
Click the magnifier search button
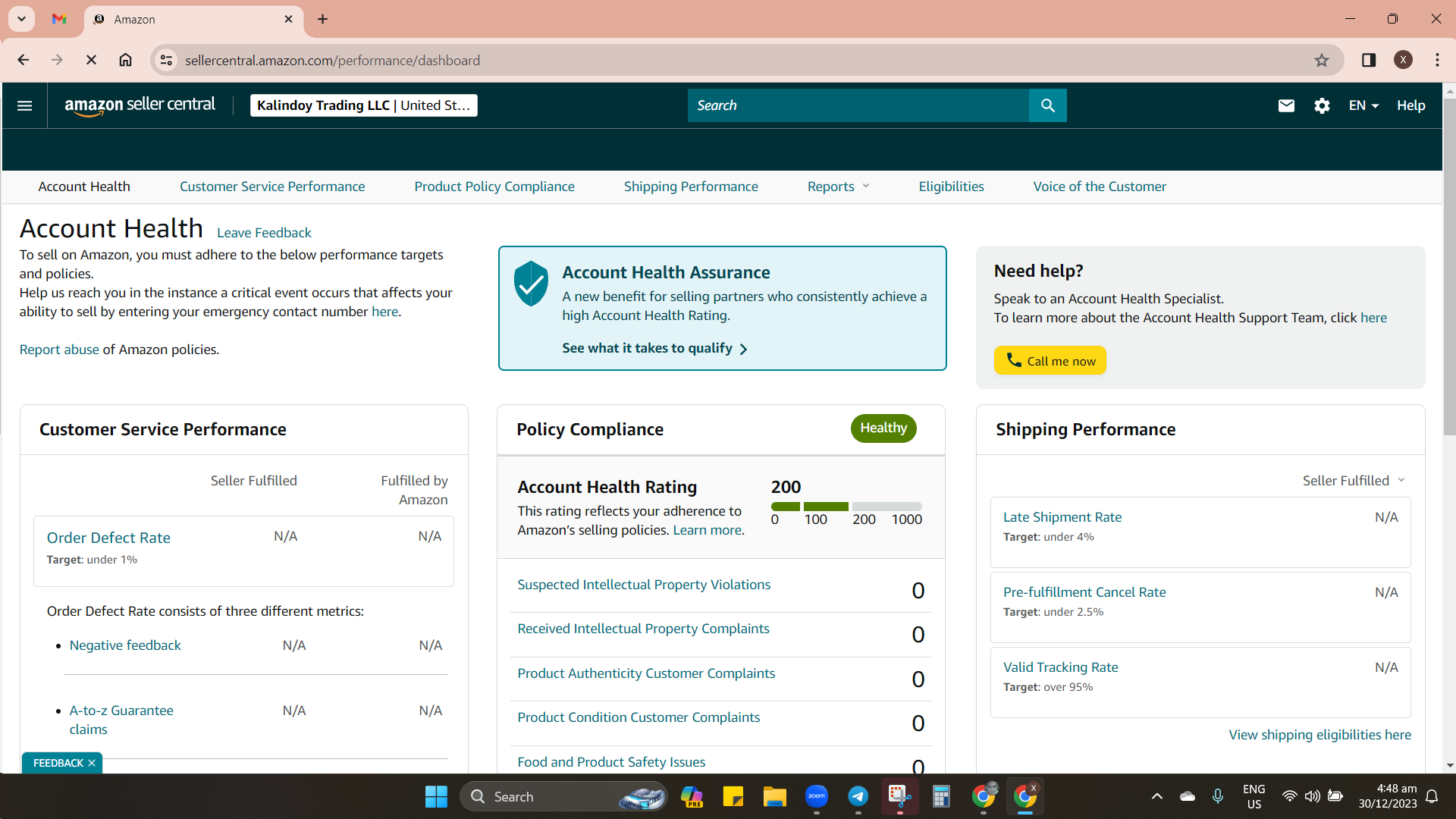pos(1047,105)
